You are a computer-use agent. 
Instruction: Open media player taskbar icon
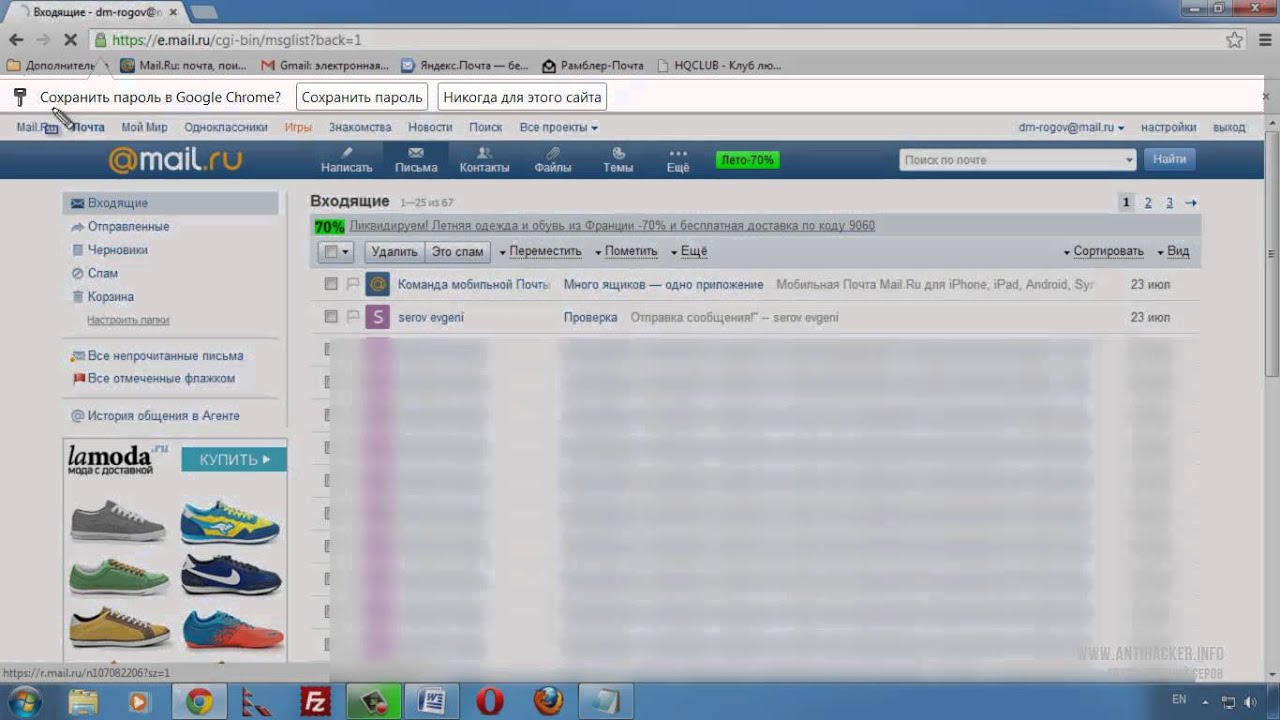[x=139, y=702]
